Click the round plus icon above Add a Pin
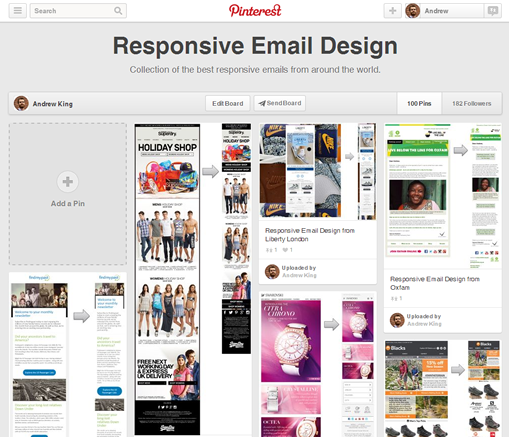Screen dimensions: 509x437 [68, 182]
